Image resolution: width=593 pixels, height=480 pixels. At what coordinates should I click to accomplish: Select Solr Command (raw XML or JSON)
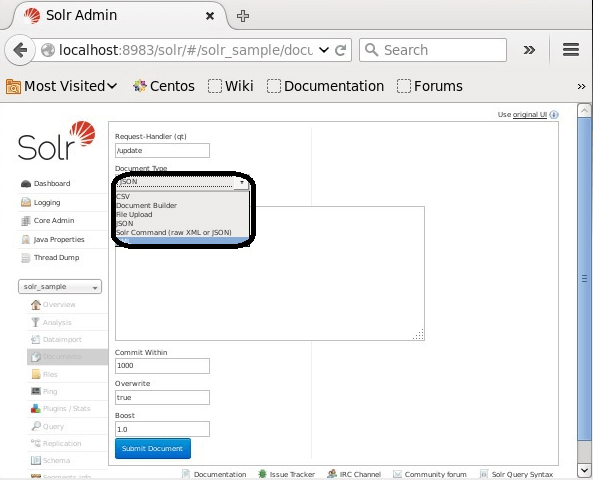[x=182, y=233]
